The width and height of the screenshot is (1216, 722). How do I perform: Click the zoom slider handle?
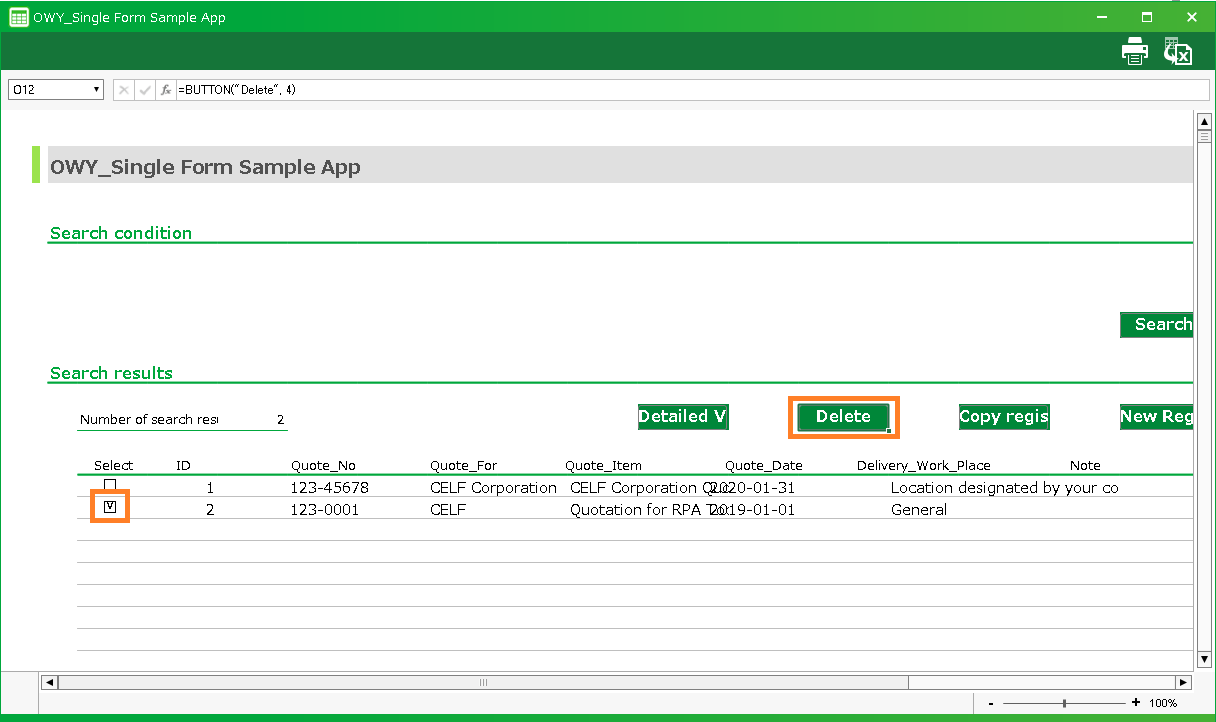(1064, 703)
